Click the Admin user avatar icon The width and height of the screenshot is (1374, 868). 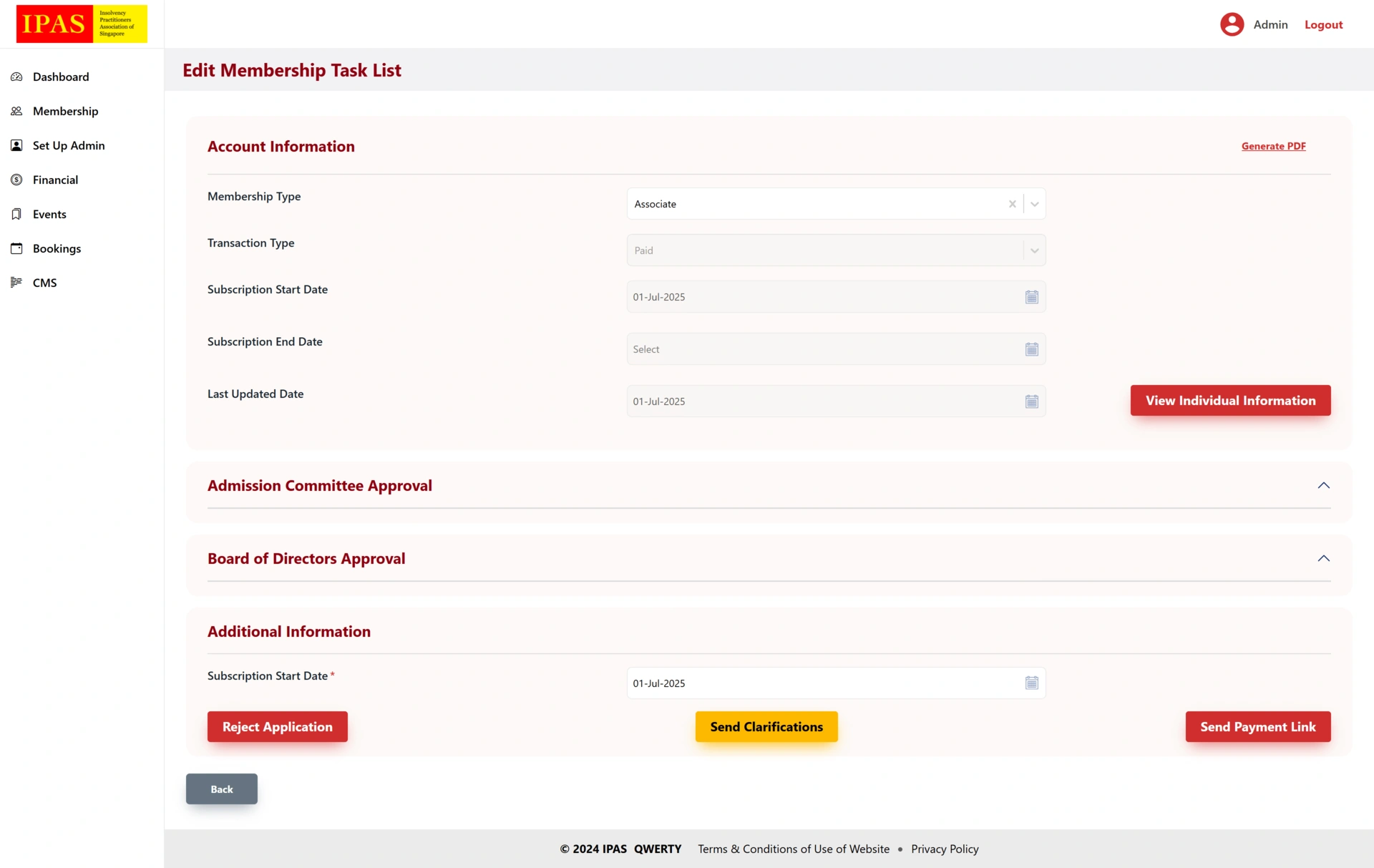point(1232,24)
